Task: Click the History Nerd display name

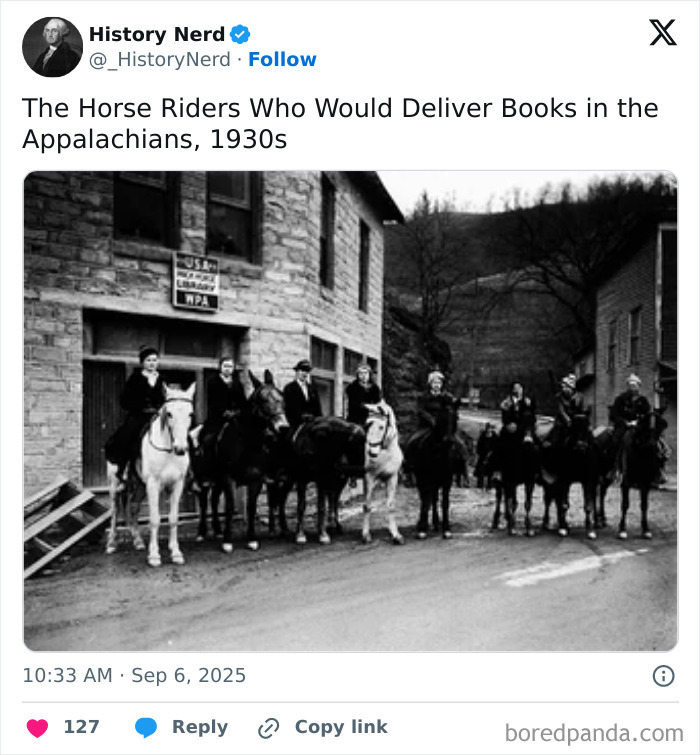Action: pyautogui.click(x=157, y=34)
